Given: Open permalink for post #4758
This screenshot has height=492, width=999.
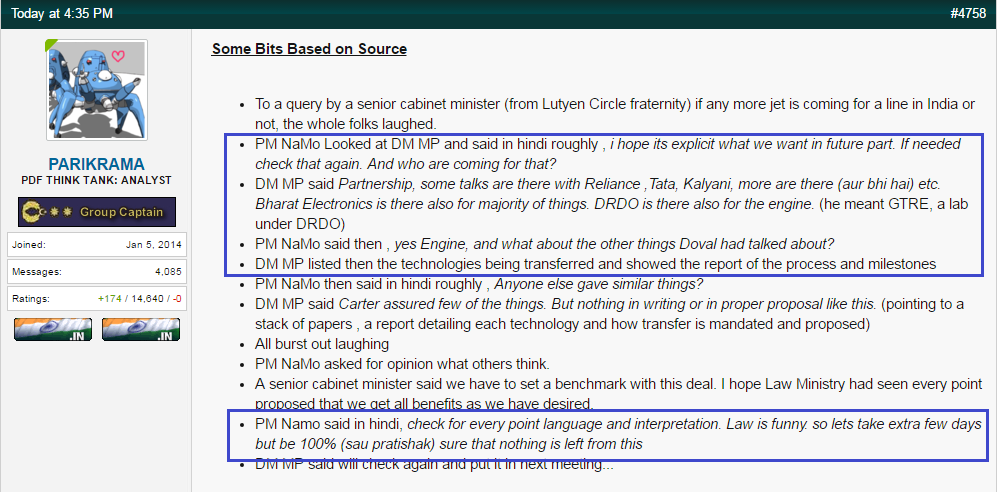Looking at the screenshot, I should [967, 13].
